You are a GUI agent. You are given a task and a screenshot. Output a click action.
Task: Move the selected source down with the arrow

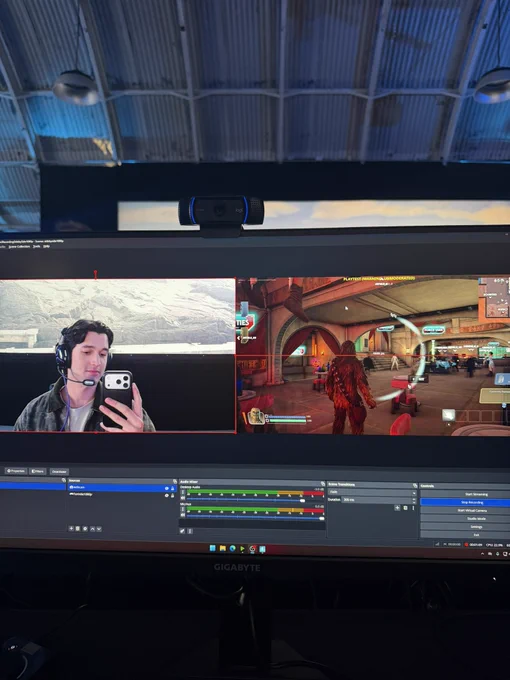pyautogui.click(x=99, y=529)
